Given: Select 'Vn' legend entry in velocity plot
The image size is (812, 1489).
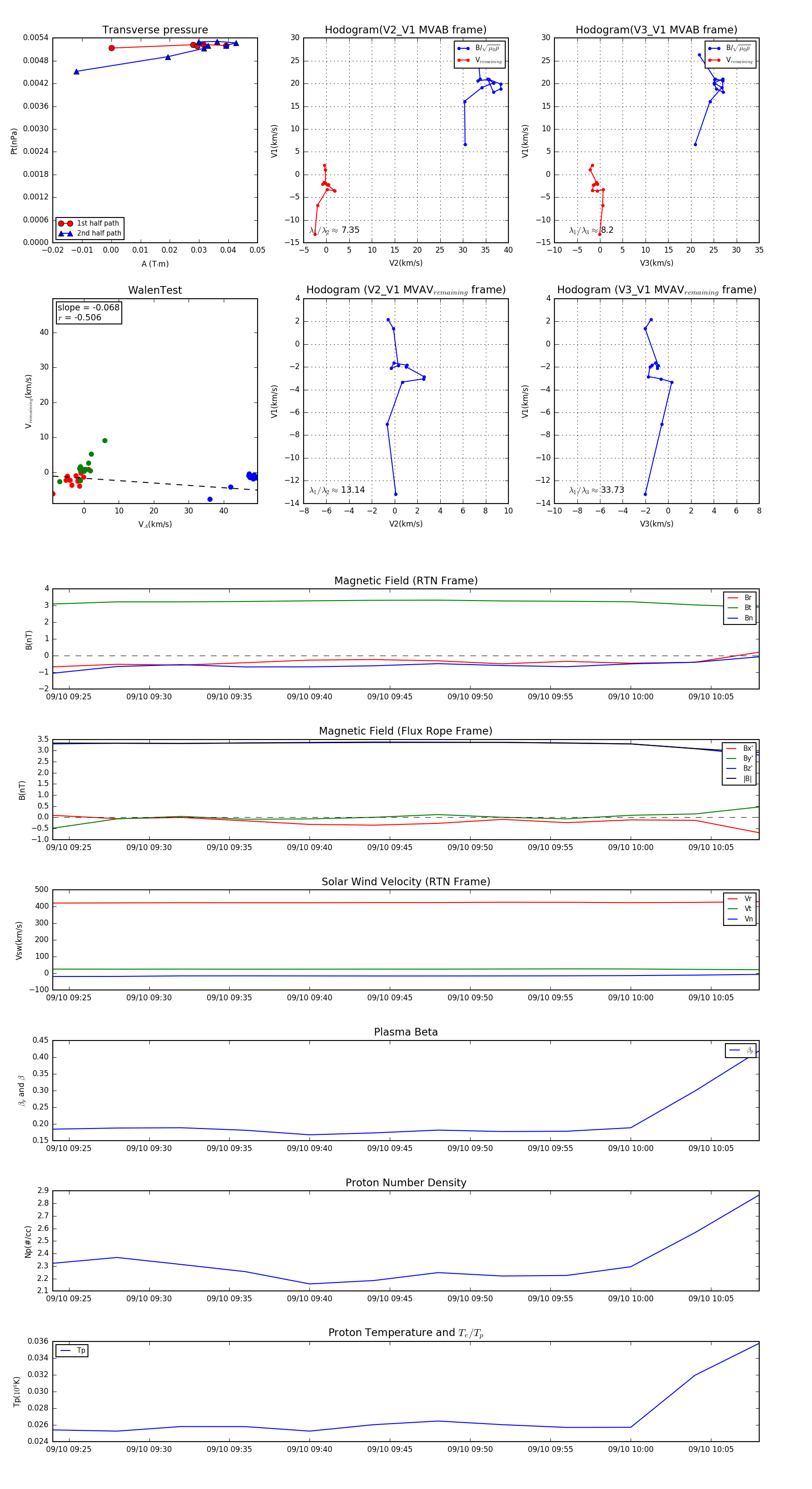Looking at the screenshot, I should tap(740, 919).
